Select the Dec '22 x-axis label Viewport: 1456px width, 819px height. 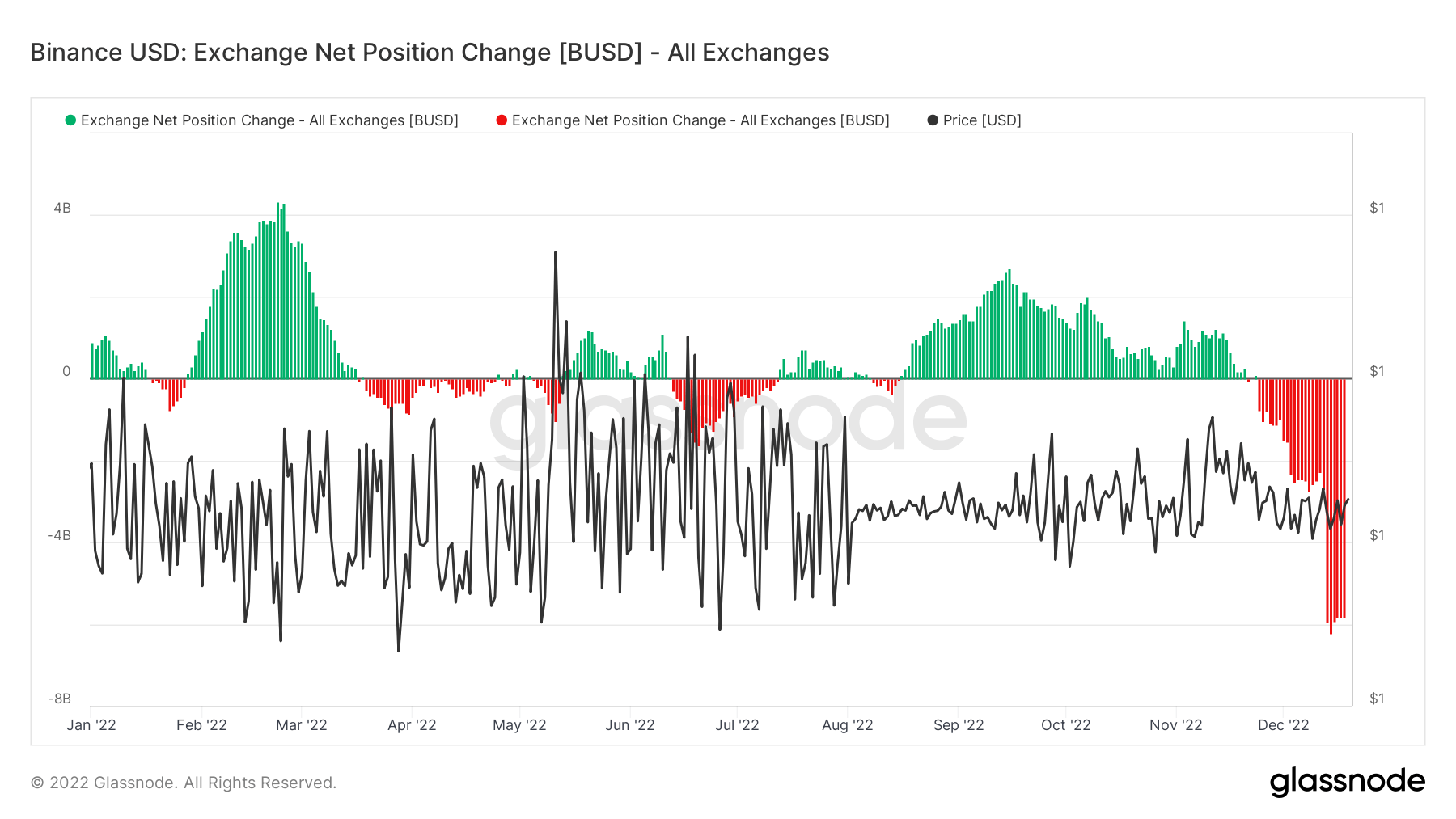pyautogui.click(x=1284, y=725)
